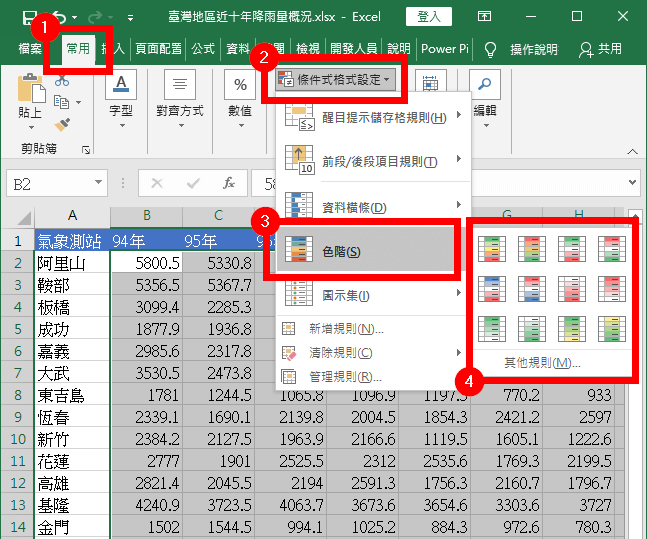Click the Format Painter brush icon

[62, 124]
